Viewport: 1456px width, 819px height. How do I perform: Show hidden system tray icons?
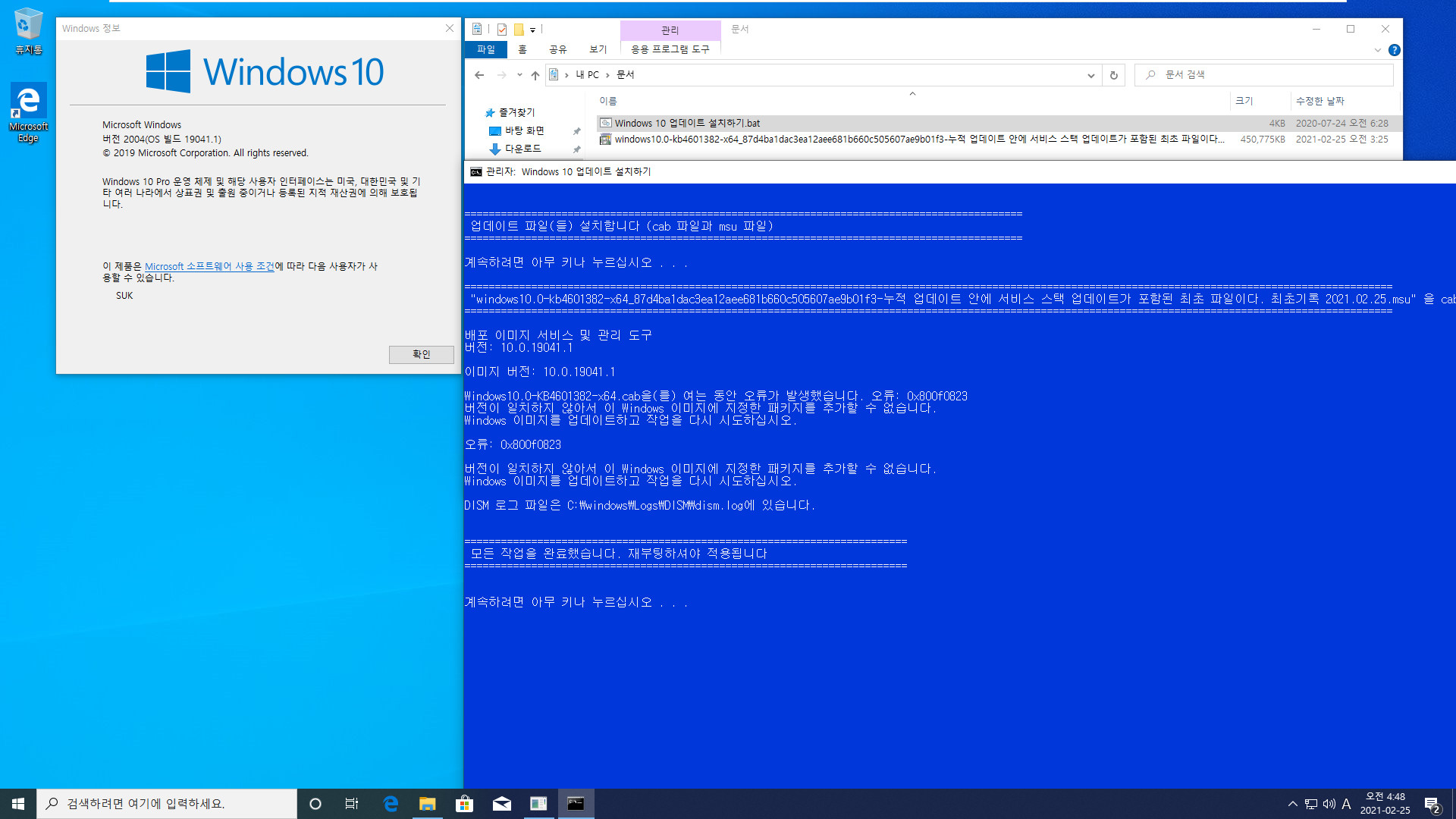coord(1292,804)
